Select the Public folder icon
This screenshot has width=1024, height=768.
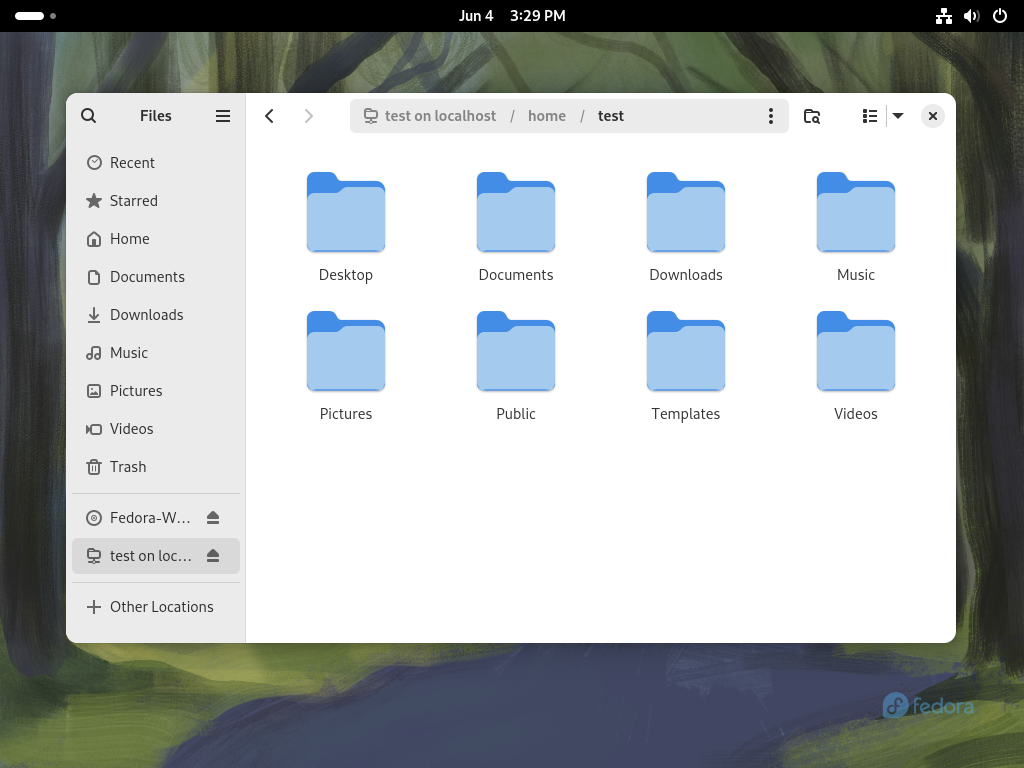516,351
